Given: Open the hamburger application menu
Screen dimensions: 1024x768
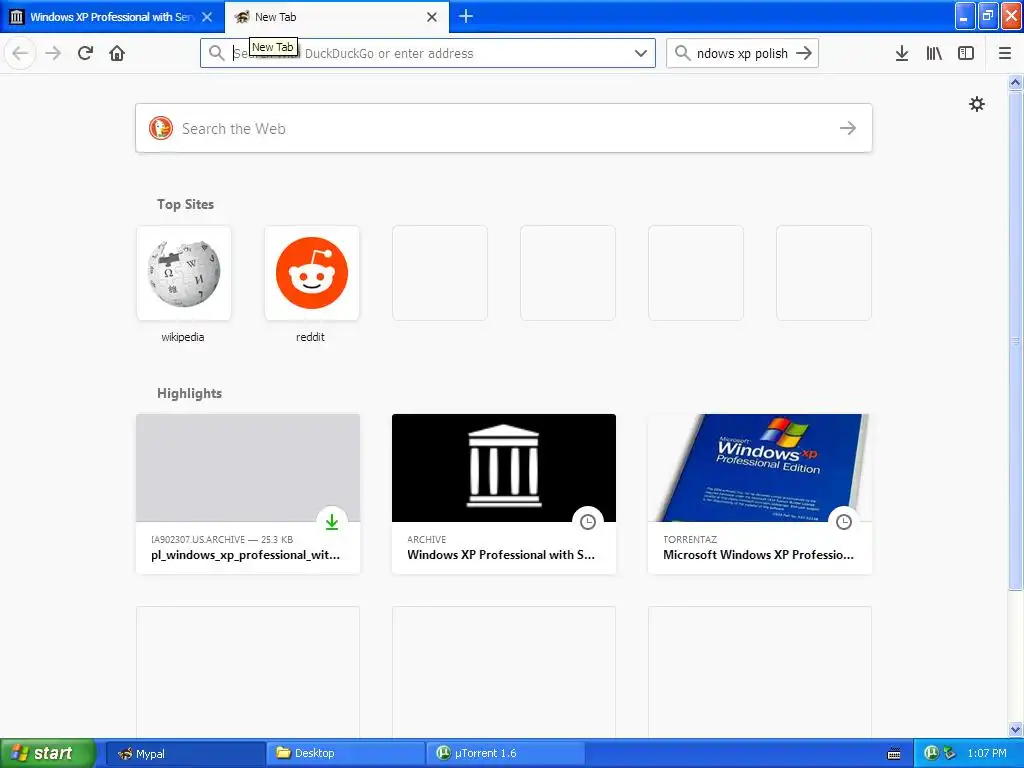Looking at the screenshot, I should [1005, 54].
